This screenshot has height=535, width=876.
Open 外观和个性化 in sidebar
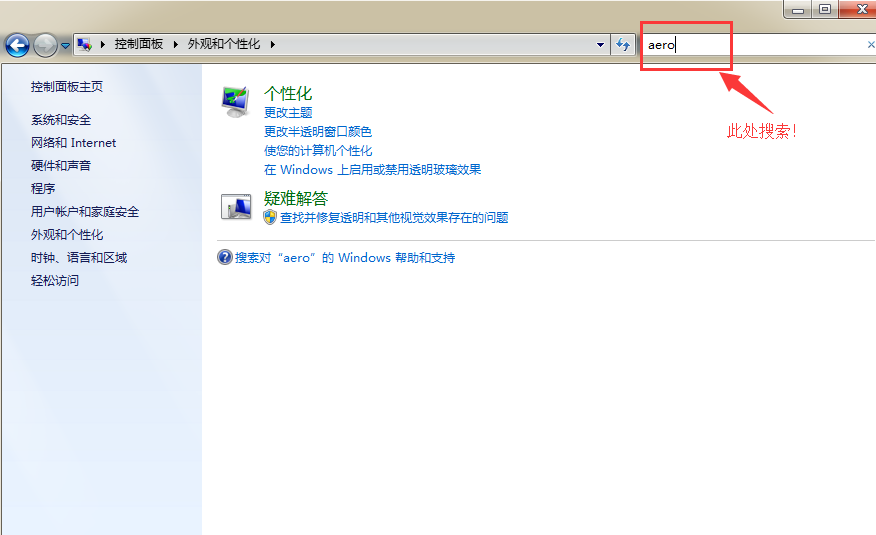click(x=67, y=235)
